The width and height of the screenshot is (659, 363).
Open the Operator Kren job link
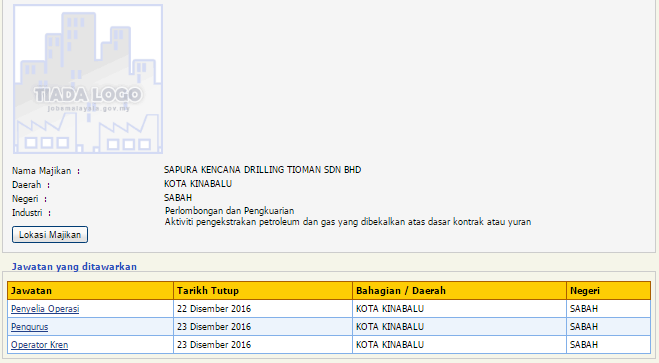click(40, 345)
